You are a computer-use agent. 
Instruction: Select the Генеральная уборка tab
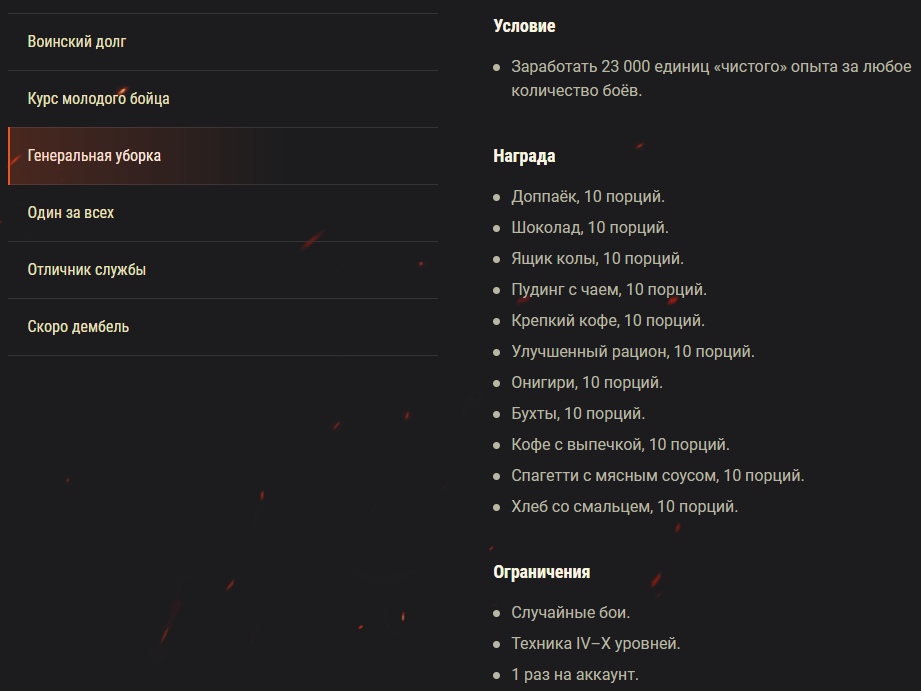(x=94, y=156)
